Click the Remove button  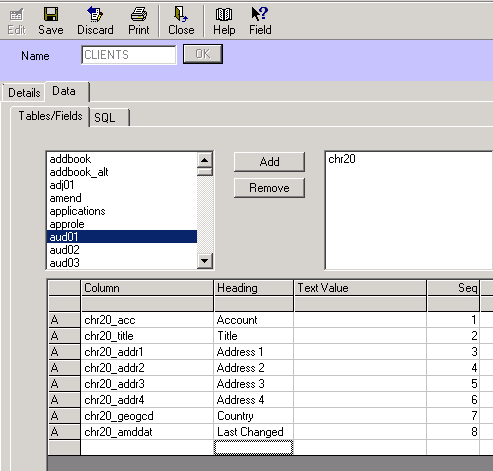coord(269,188)
